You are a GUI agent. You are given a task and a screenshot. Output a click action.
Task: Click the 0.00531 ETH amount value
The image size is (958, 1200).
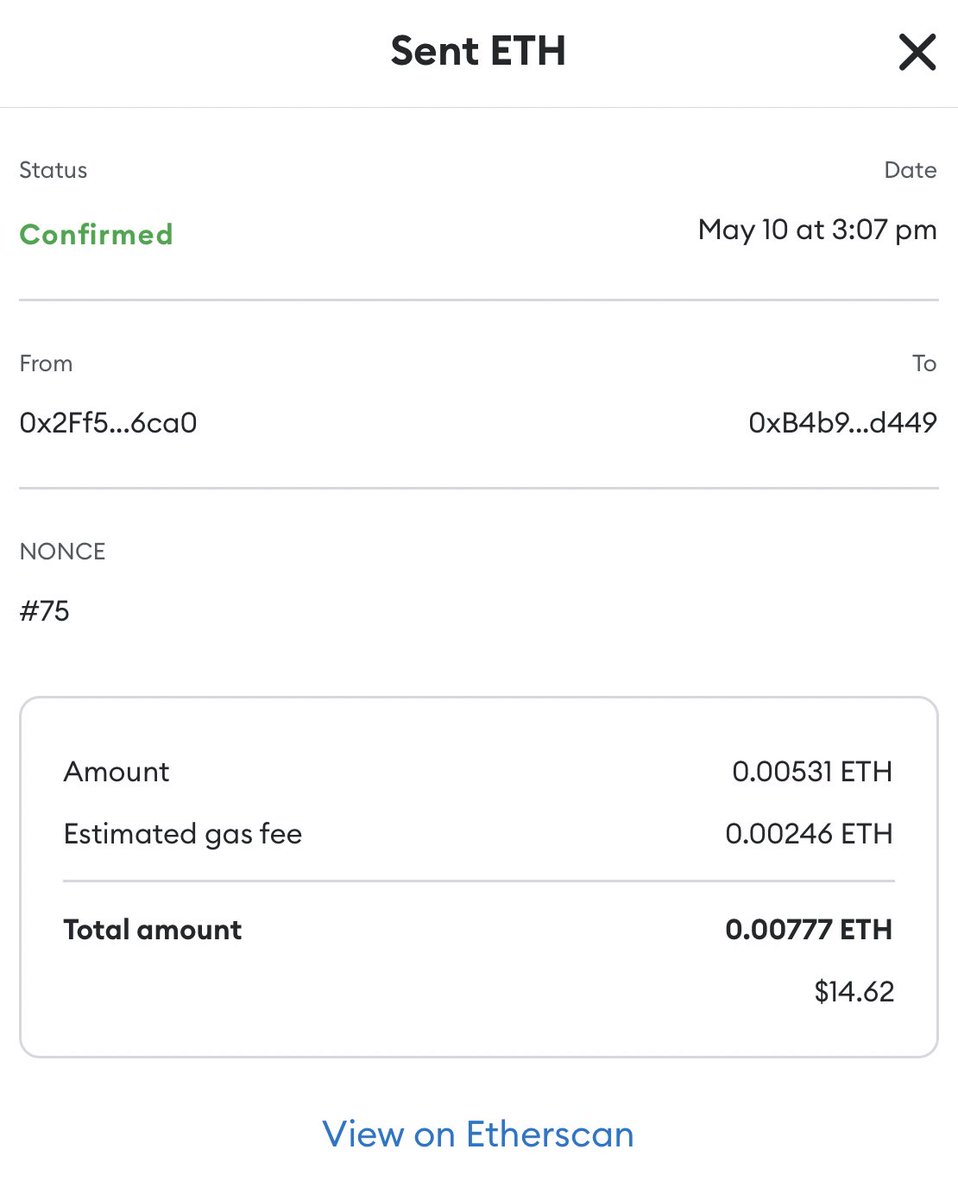[812, 772]
